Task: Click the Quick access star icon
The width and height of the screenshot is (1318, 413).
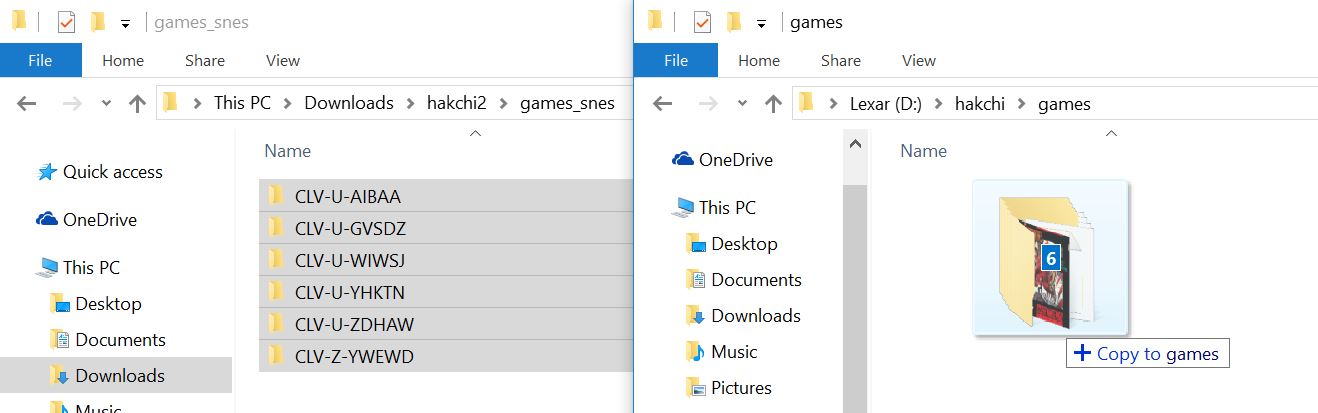Action: coord(47,172)
